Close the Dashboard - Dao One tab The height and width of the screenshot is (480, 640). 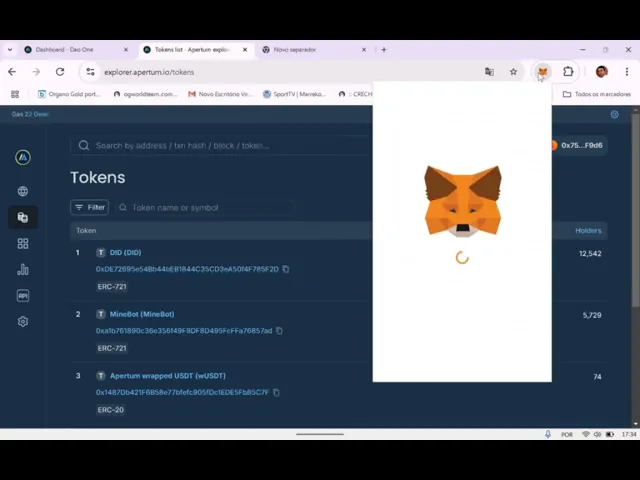click(126, 50)
